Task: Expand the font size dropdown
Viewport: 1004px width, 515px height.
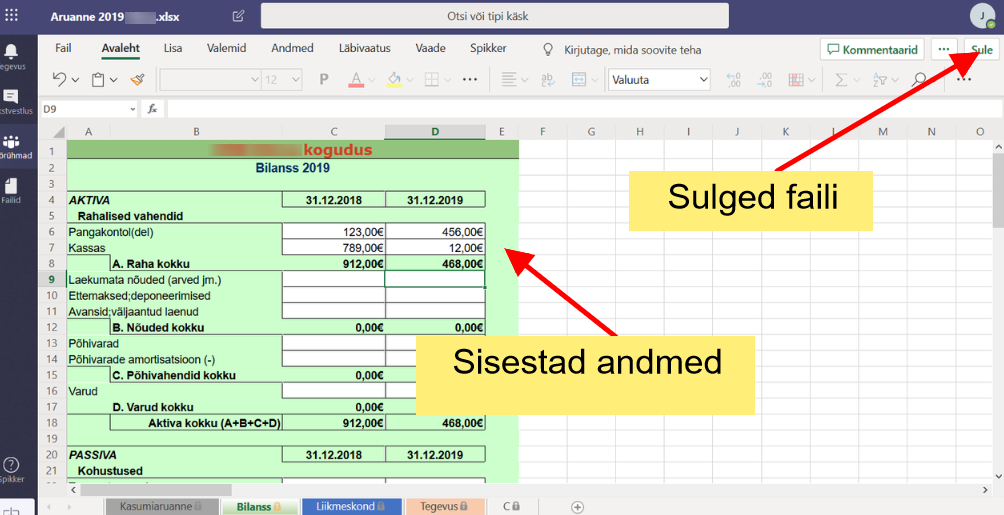Action: click(297, 80)
